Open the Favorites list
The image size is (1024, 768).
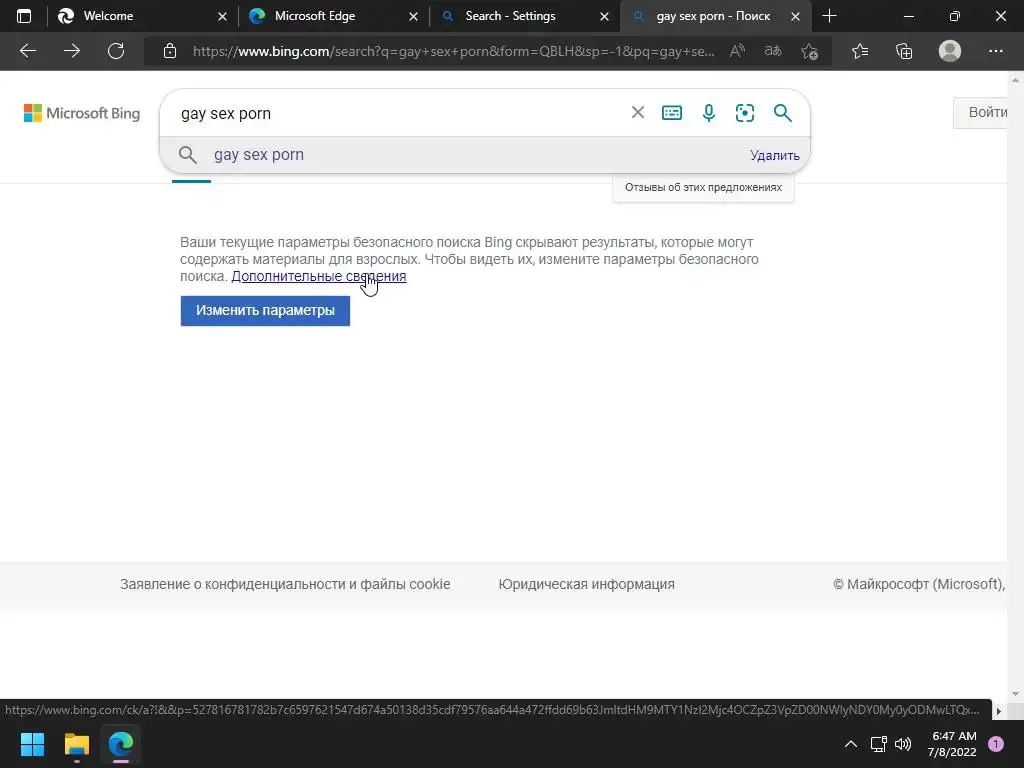(x=860, y=51)
